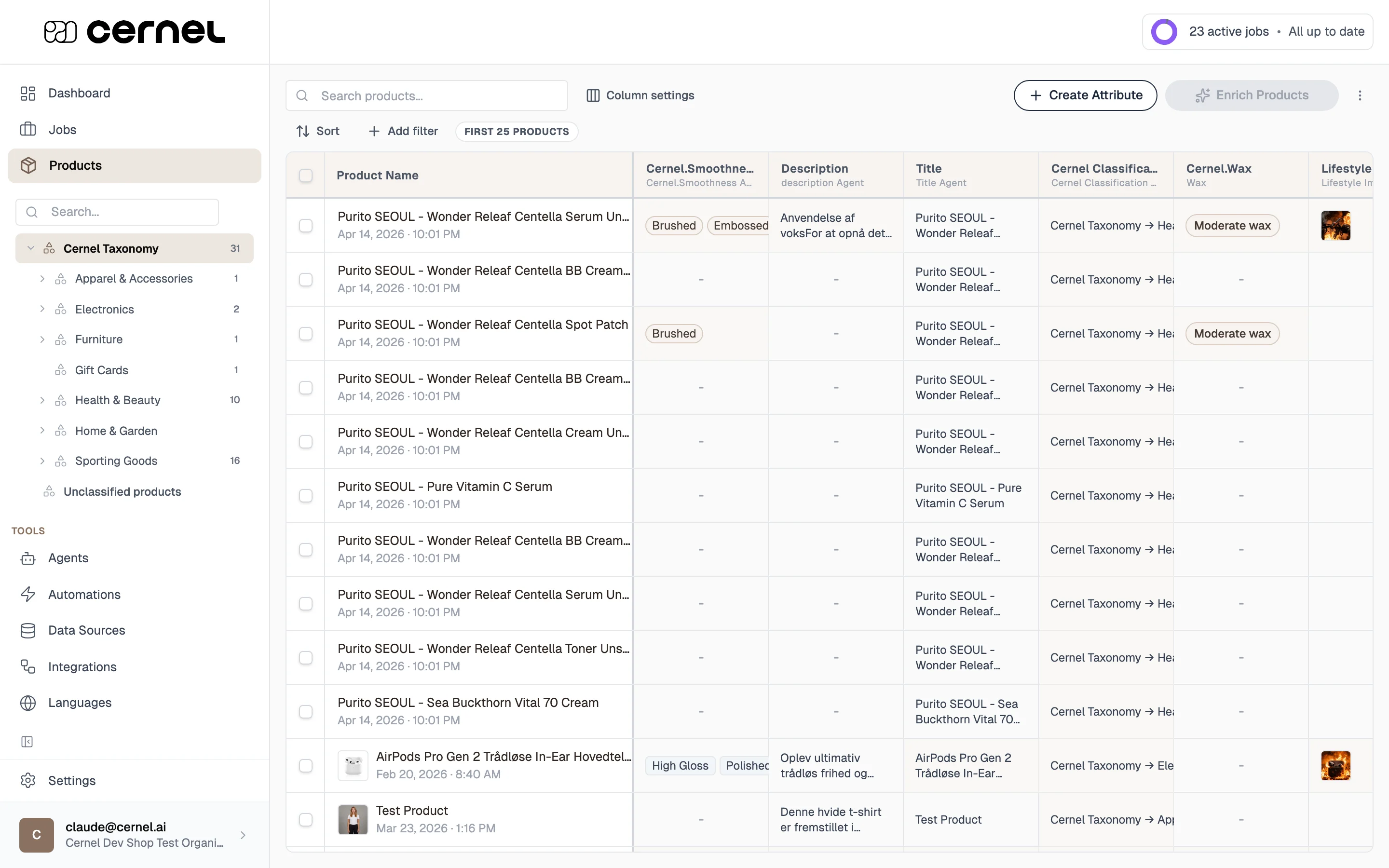Click the Automations lightning icon
The image size is (1389, 868).
(x=28, y=594)
